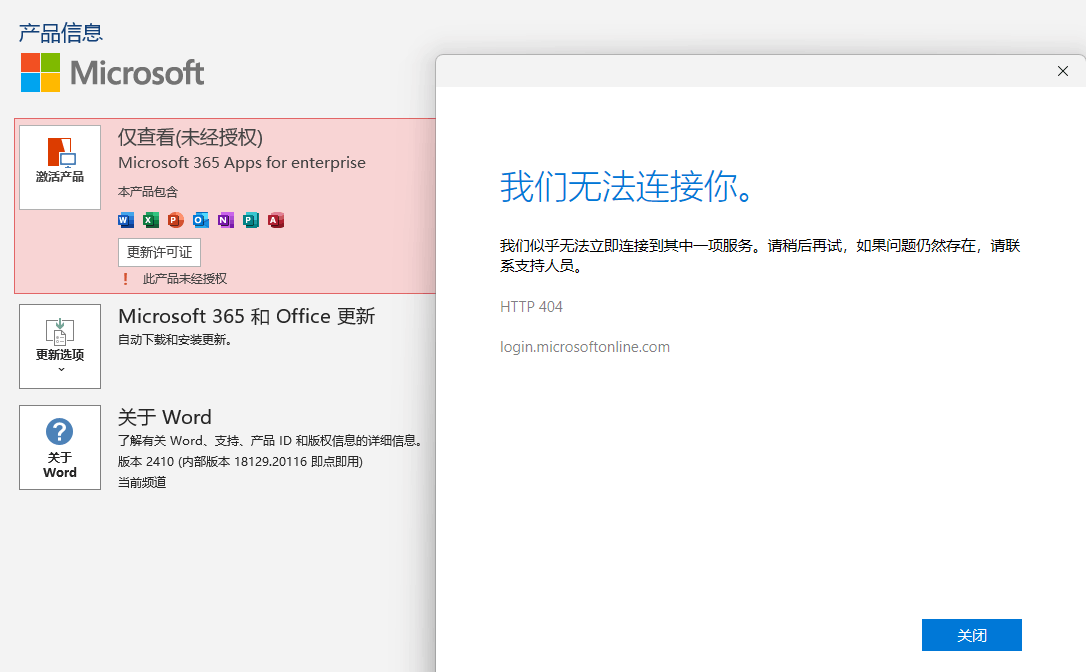1086x672 pixels.
Task: Click the Microsoft 365 和 Office 更新 heading
Action: 247,317
